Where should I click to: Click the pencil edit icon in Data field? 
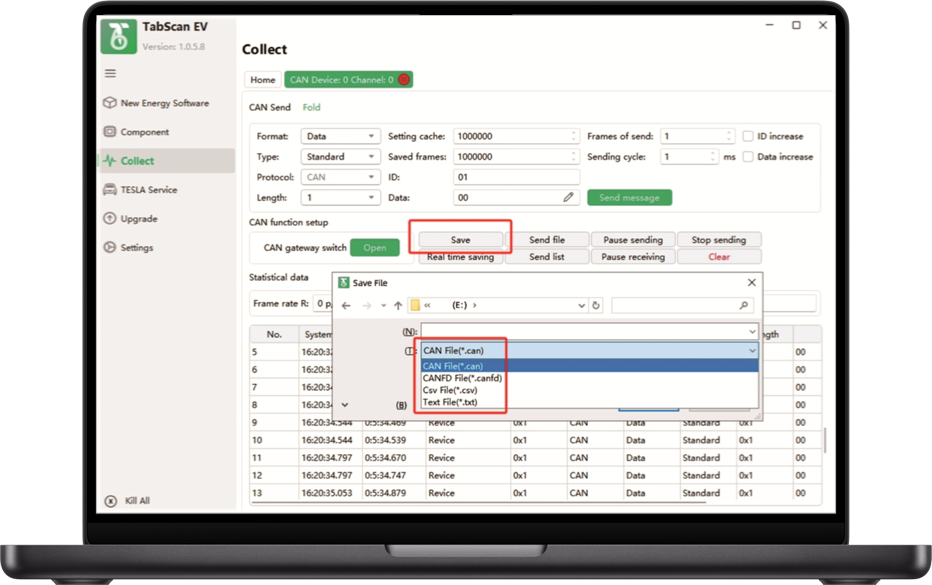[x=568, y=197]
